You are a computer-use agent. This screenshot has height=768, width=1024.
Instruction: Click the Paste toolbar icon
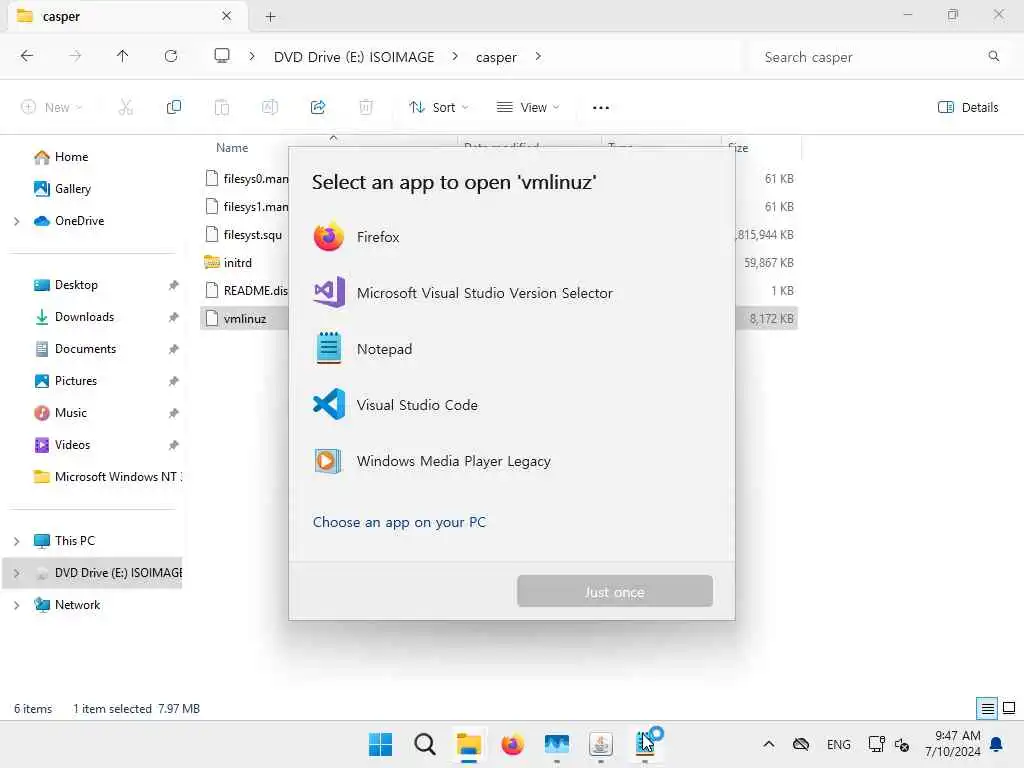222,107
